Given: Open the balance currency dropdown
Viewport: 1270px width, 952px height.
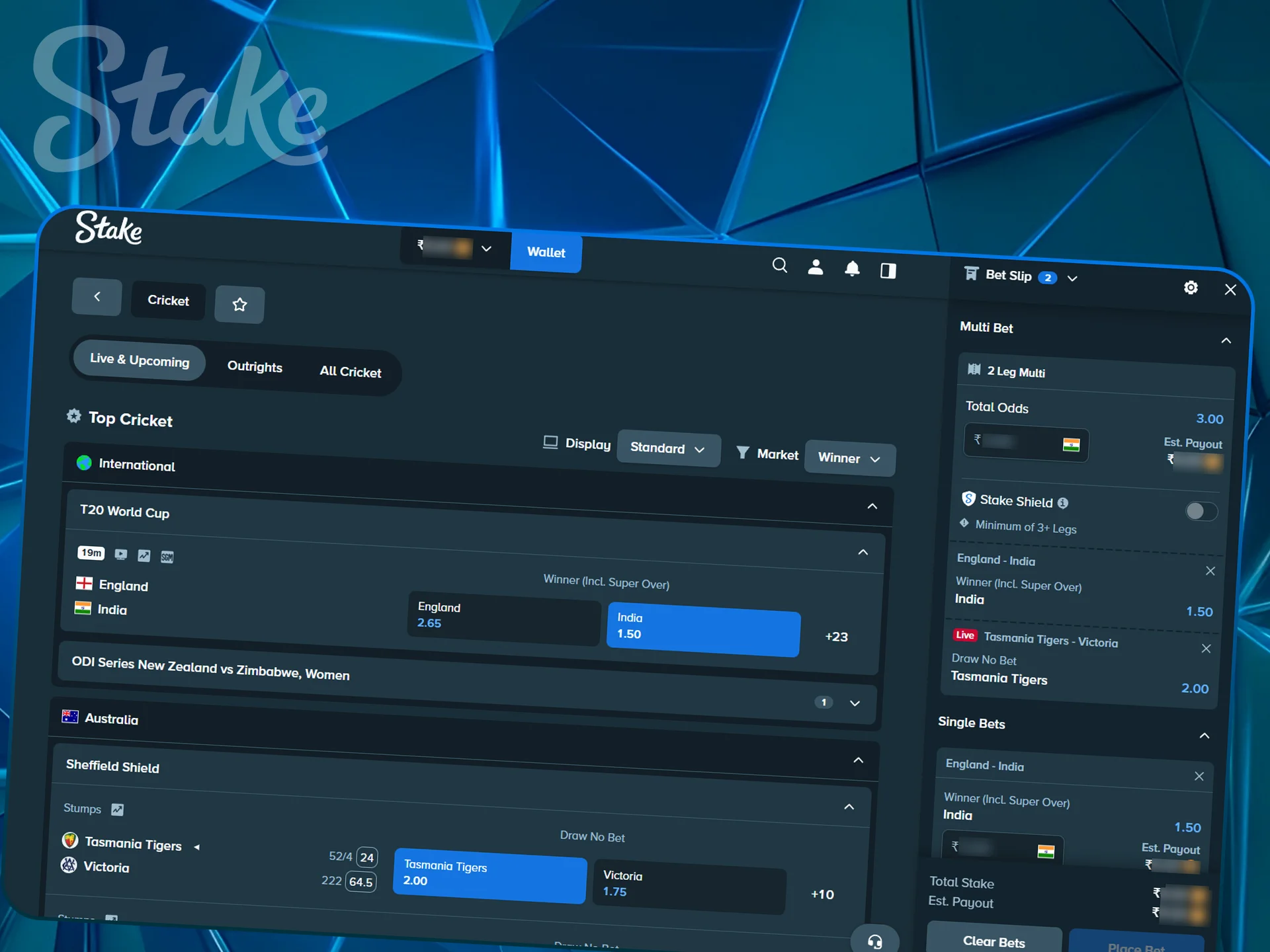Looking at the screenshot, I should (456, 248).
